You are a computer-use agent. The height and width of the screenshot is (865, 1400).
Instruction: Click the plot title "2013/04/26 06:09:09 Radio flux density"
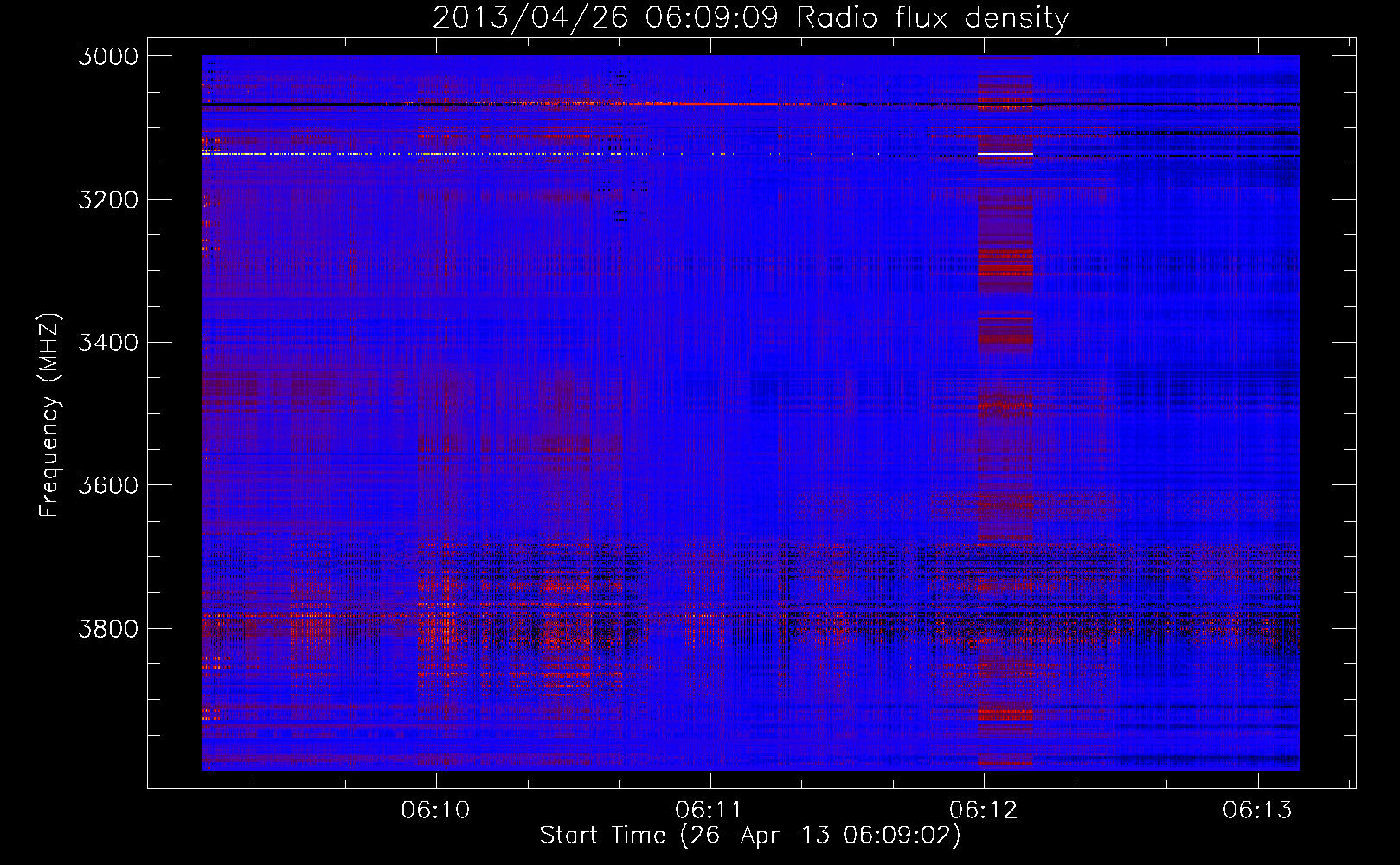pyautogui.click(x=750, y=17)
